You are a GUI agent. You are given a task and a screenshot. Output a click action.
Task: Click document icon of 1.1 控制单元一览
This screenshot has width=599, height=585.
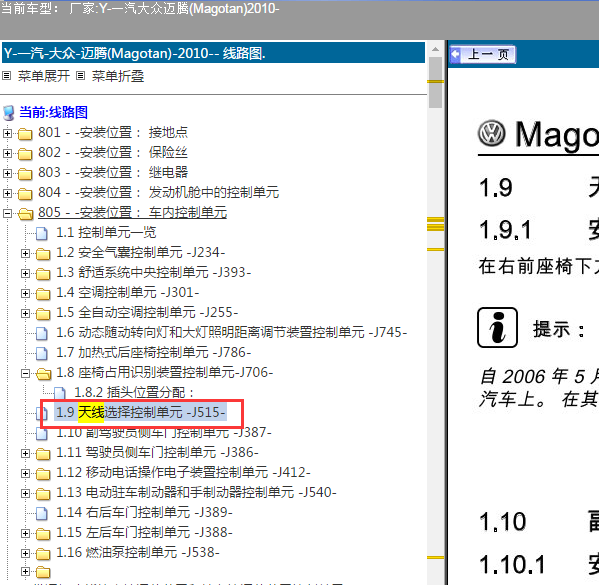[x=42, y=233]
